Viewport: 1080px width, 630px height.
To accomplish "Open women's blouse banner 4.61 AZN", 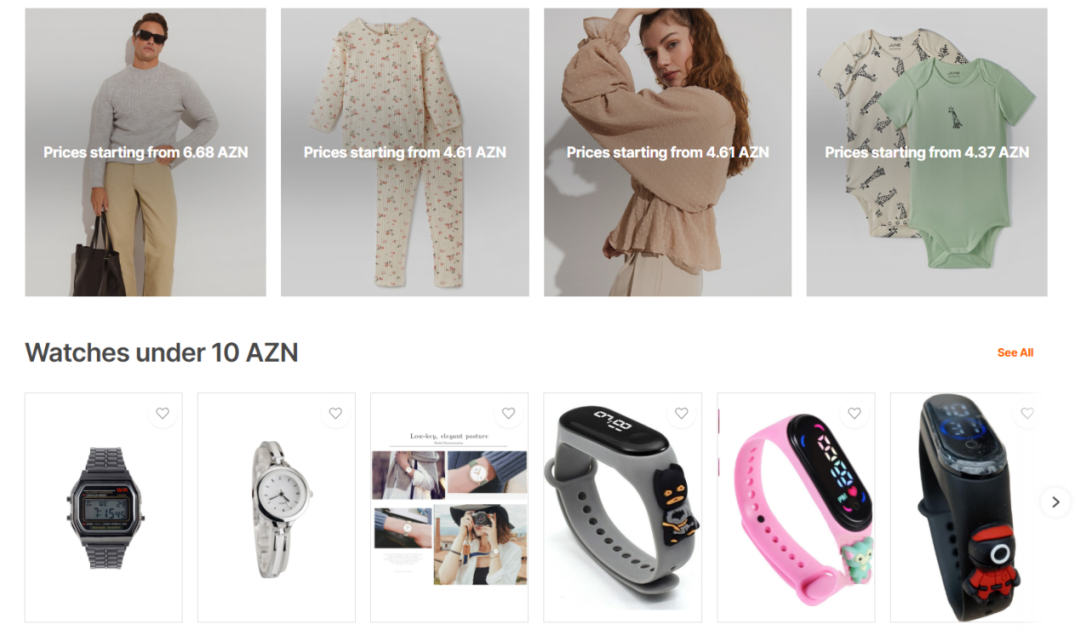I will (667, 152).
